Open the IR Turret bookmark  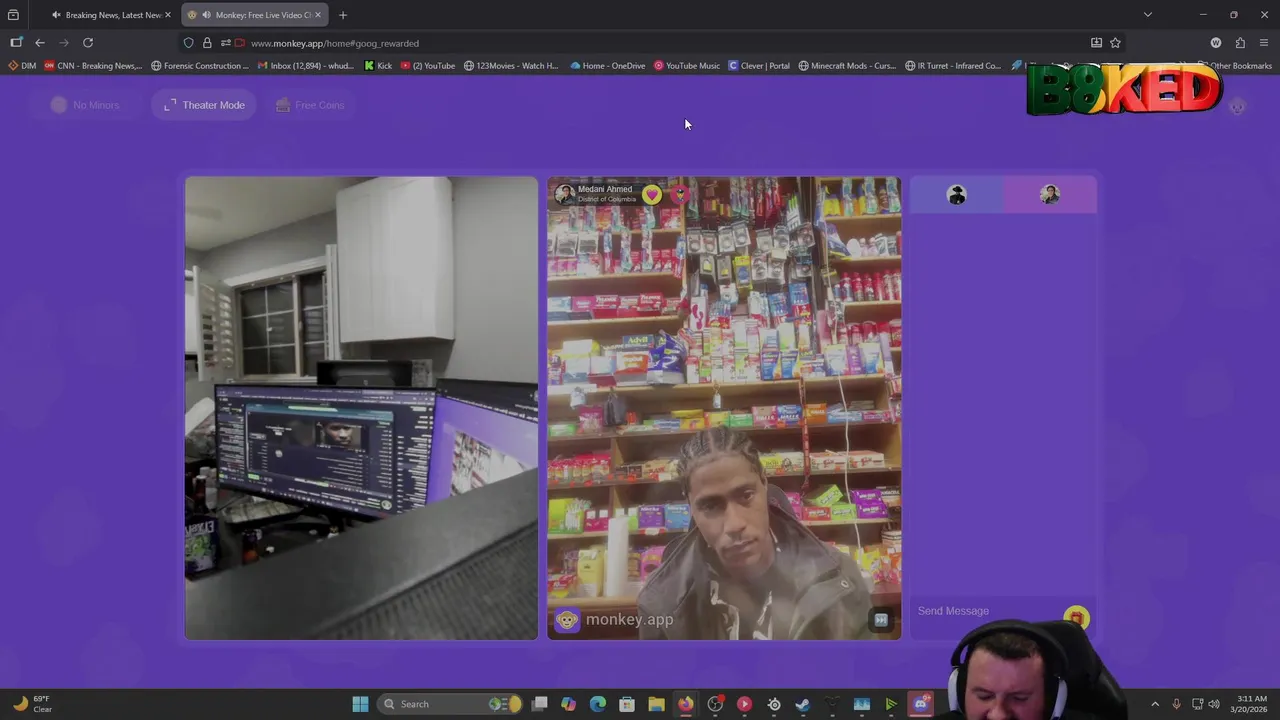(953, 66)
